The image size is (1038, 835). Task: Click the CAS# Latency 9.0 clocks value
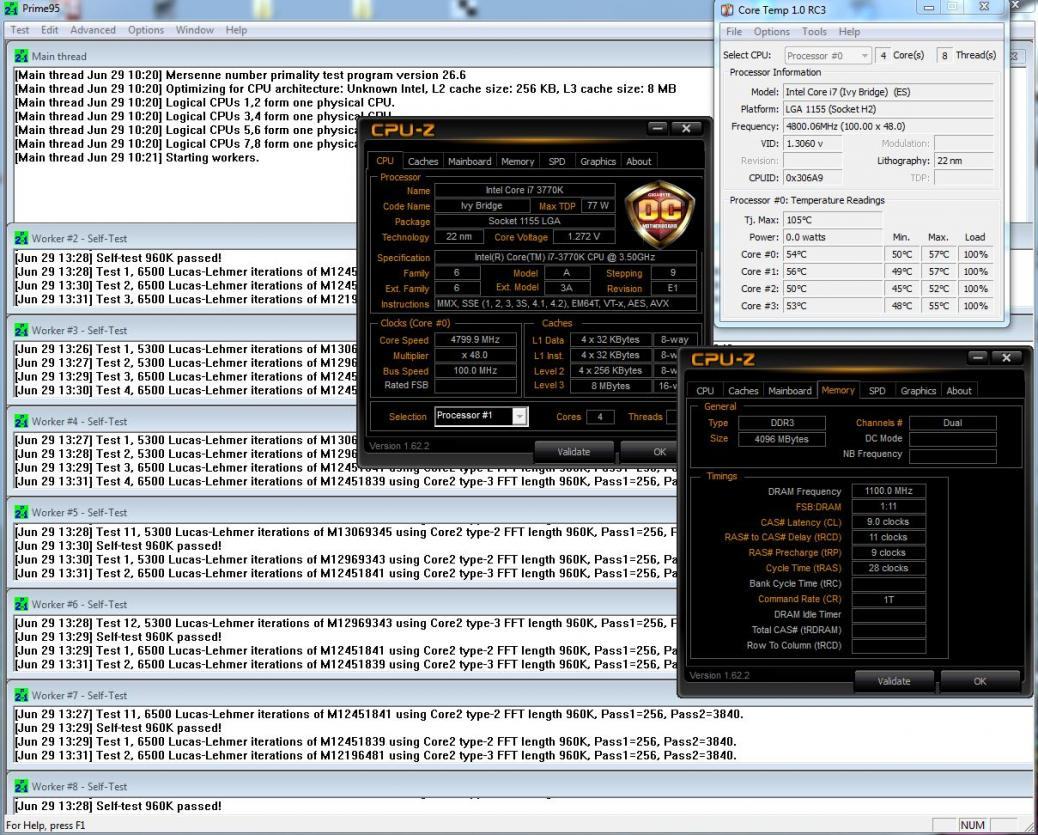coord(888,522)
